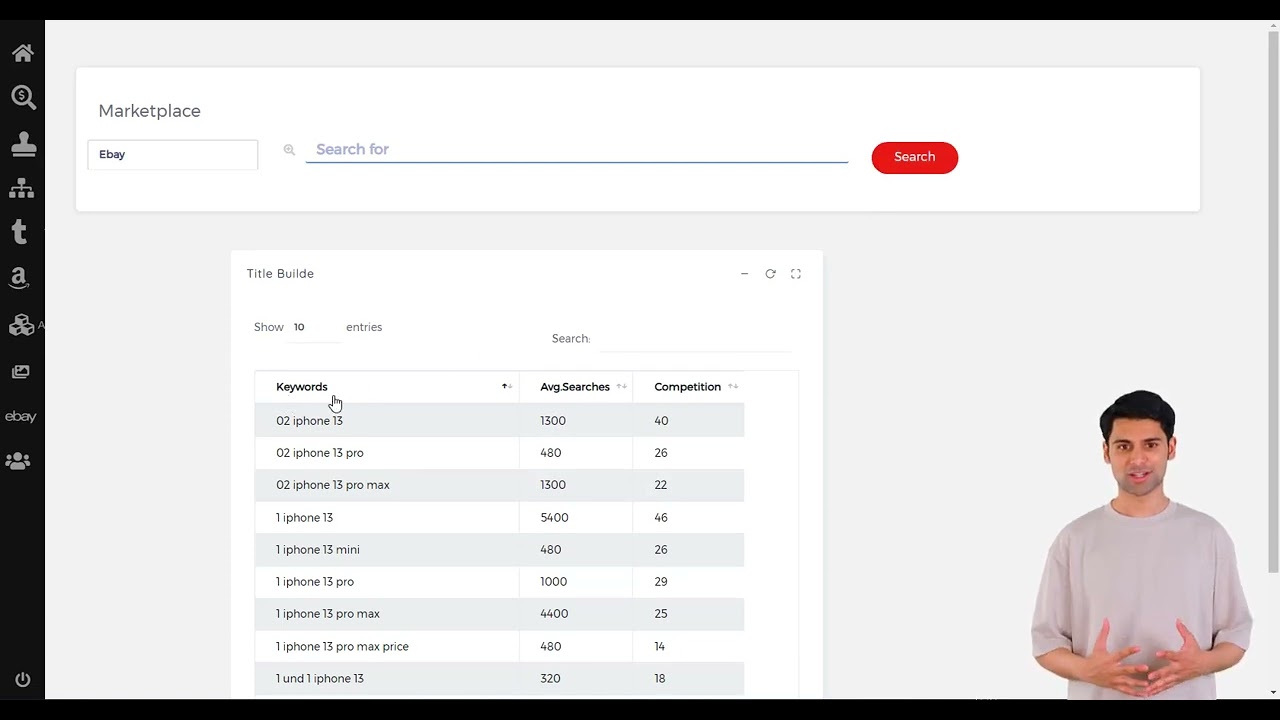Screen dimensions: 1280x720
Task: Select keyword '1 iphone 13'
Action: 304,518
